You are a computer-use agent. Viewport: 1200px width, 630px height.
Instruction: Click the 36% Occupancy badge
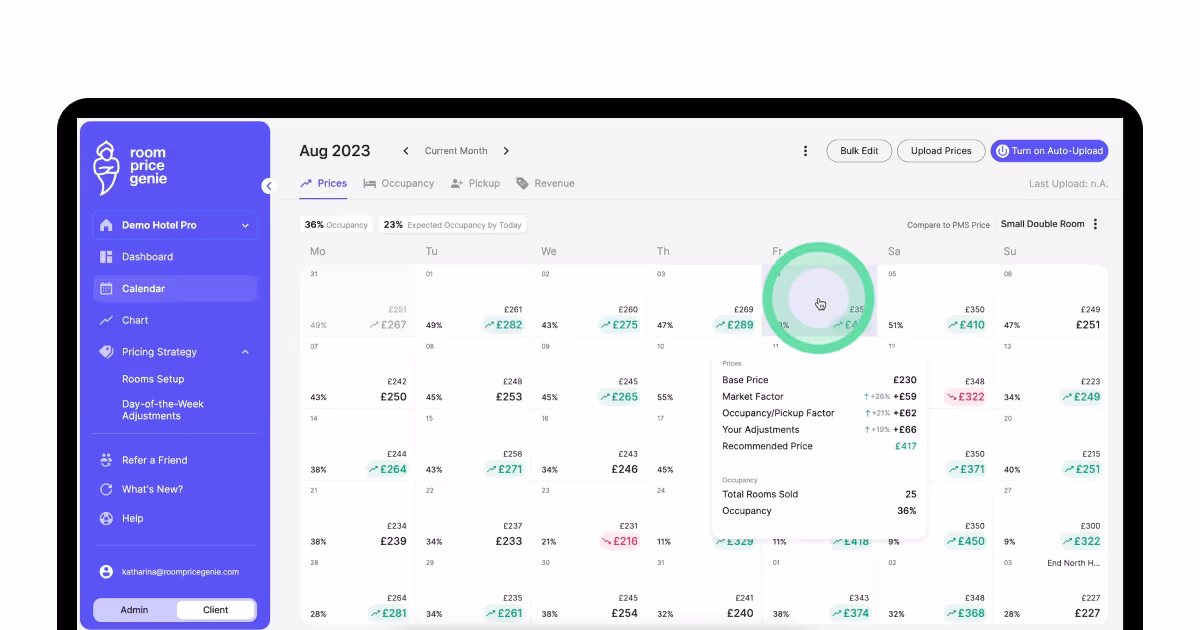coord(337,225)
